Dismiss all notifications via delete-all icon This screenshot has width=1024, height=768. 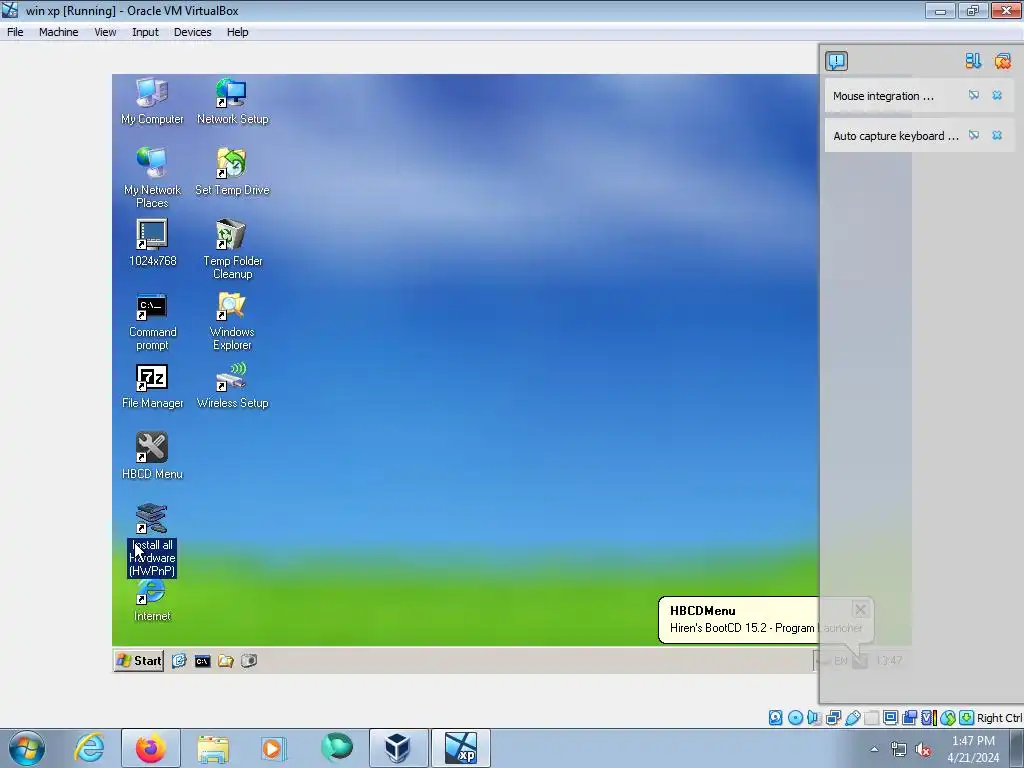(1002, 61)
